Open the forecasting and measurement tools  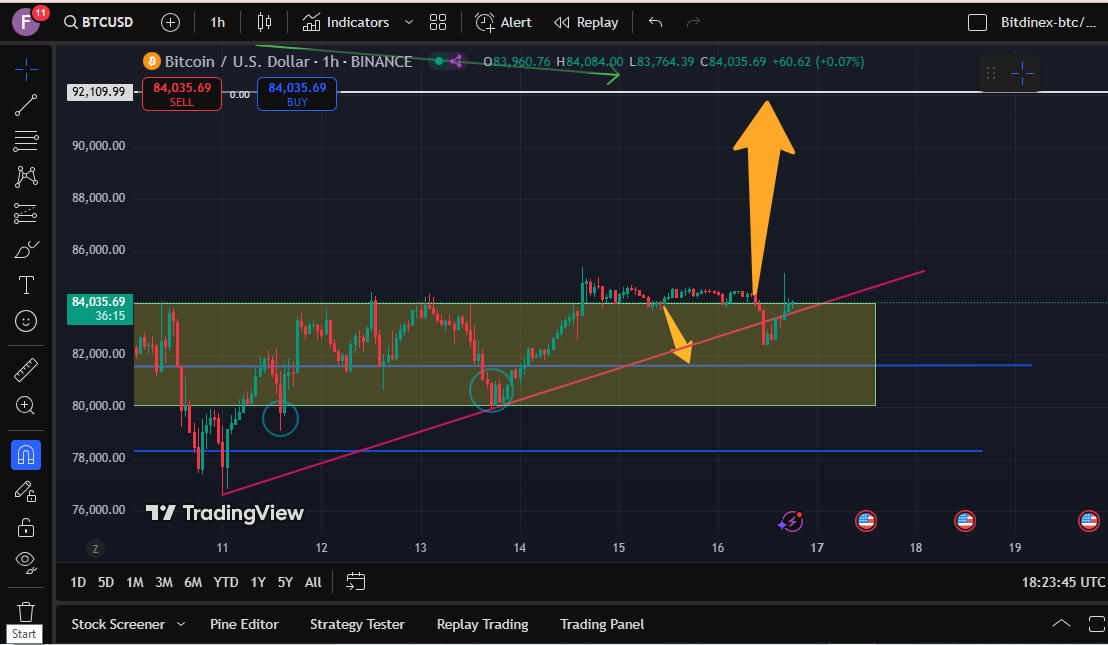26,213
